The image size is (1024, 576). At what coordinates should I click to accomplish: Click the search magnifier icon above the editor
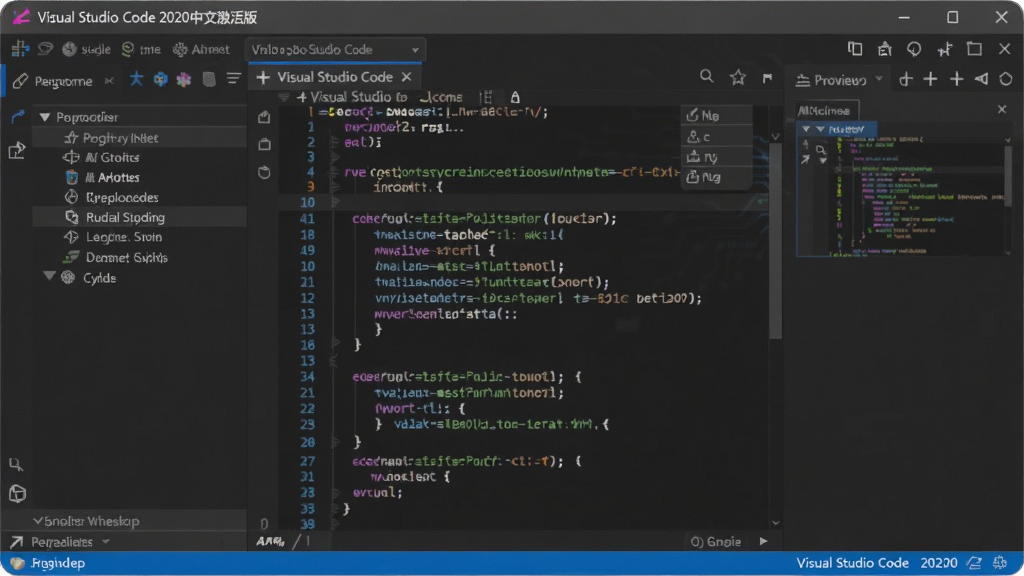click(707, 77)
